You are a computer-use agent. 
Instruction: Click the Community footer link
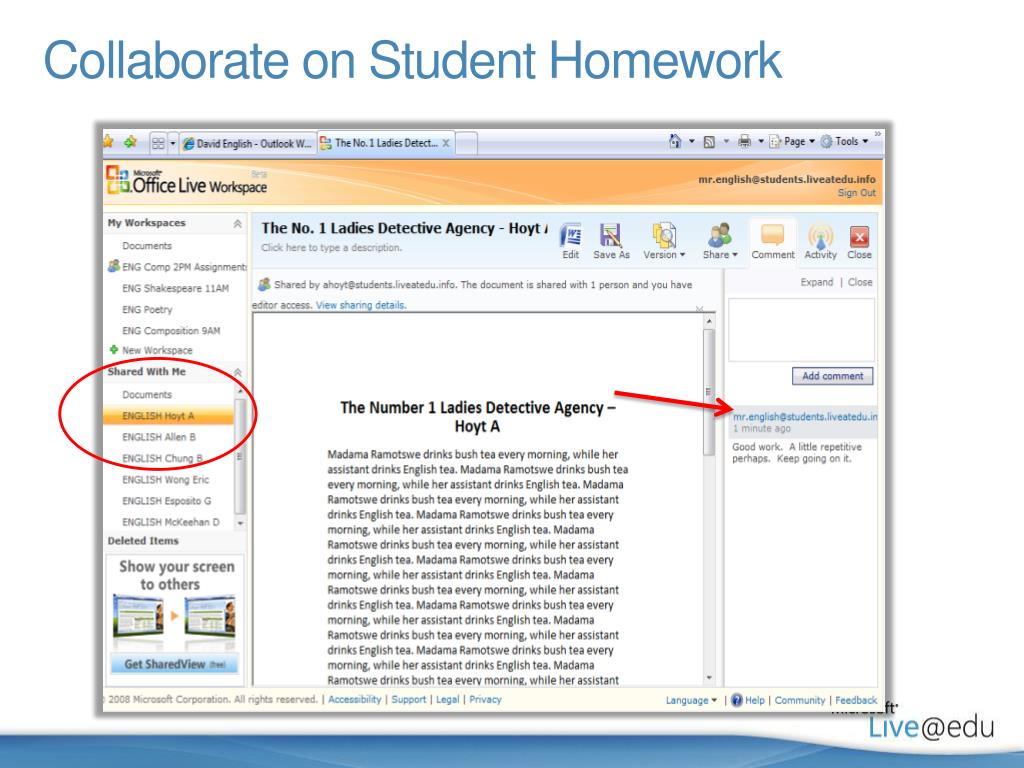800,700
